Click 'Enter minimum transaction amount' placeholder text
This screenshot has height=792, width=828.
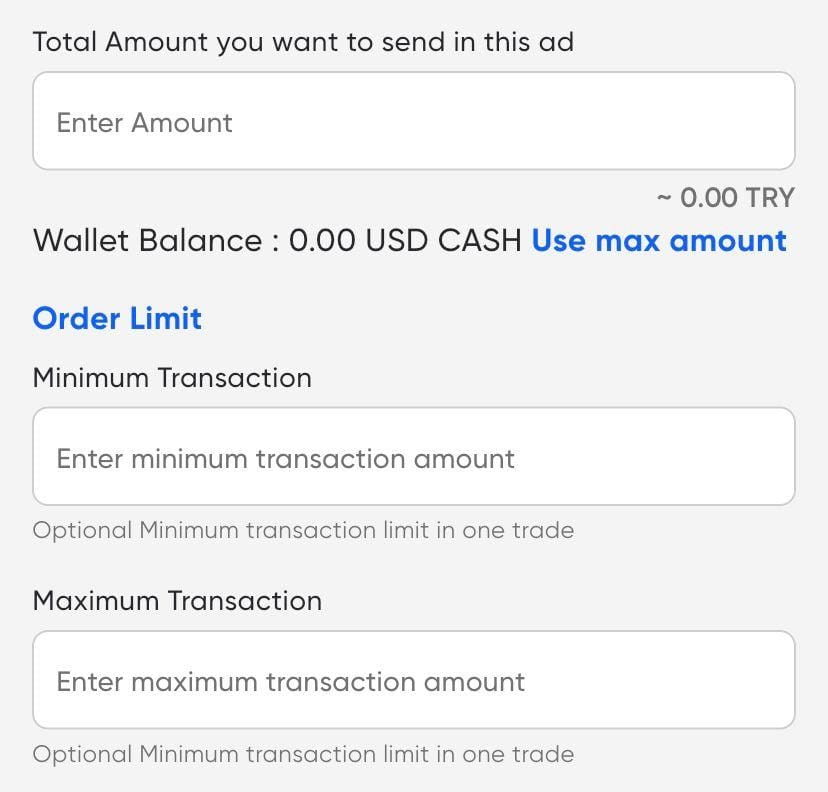[x=285, y=459]
